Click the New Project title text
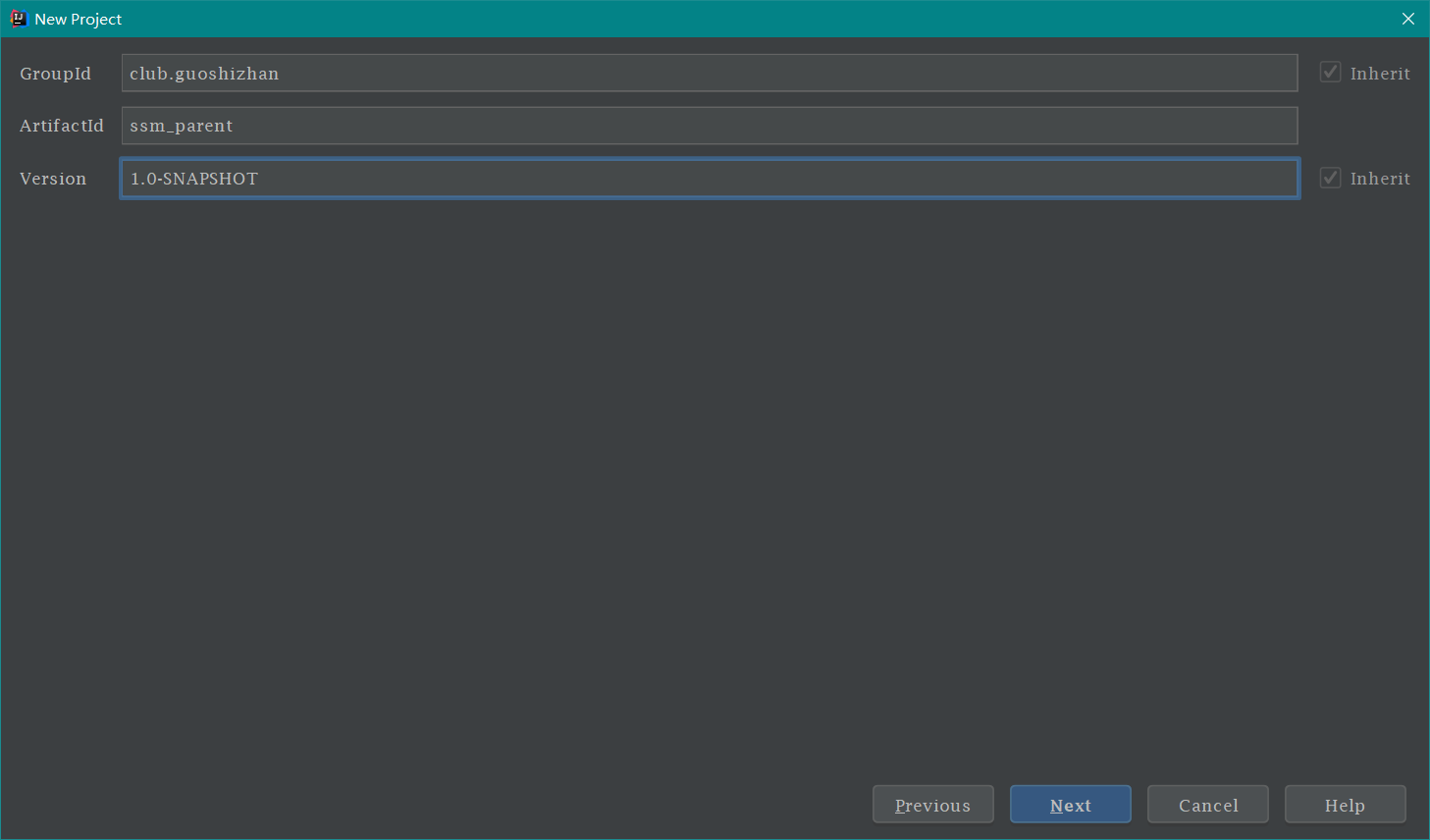The image size is (1430, 840). point(79,20)
